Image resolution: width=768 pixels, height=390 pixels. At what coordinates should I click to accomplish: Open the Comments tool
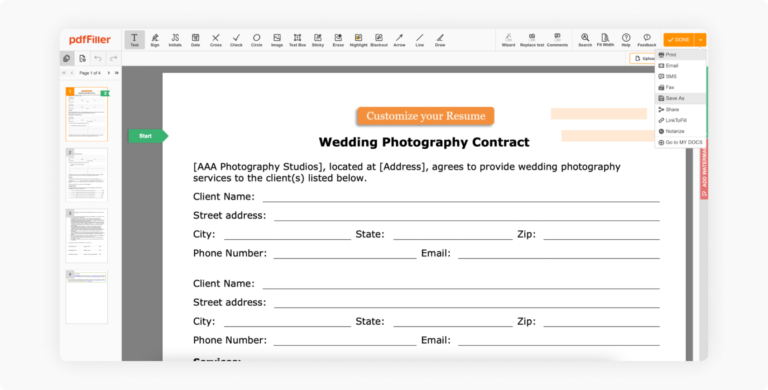click(x=557, y=40)
